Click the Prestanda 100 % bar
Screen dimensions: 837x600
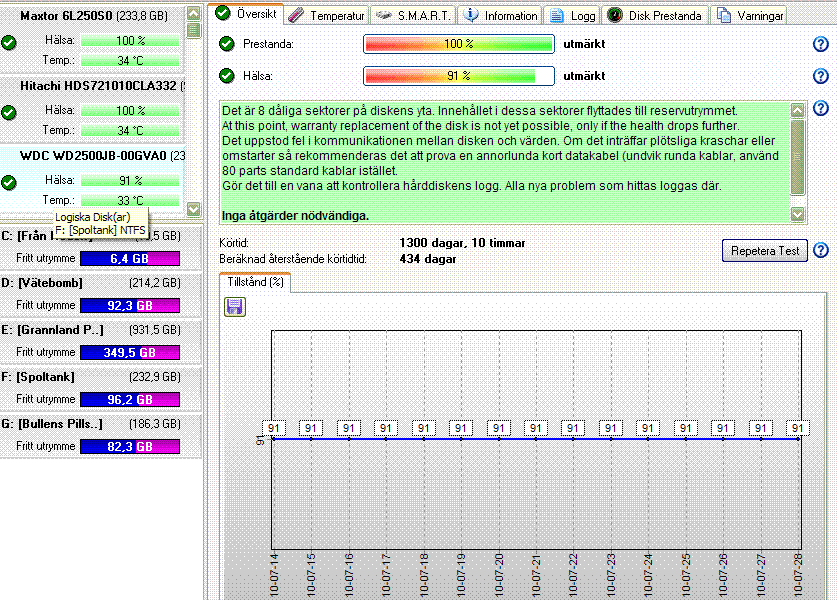459,44
